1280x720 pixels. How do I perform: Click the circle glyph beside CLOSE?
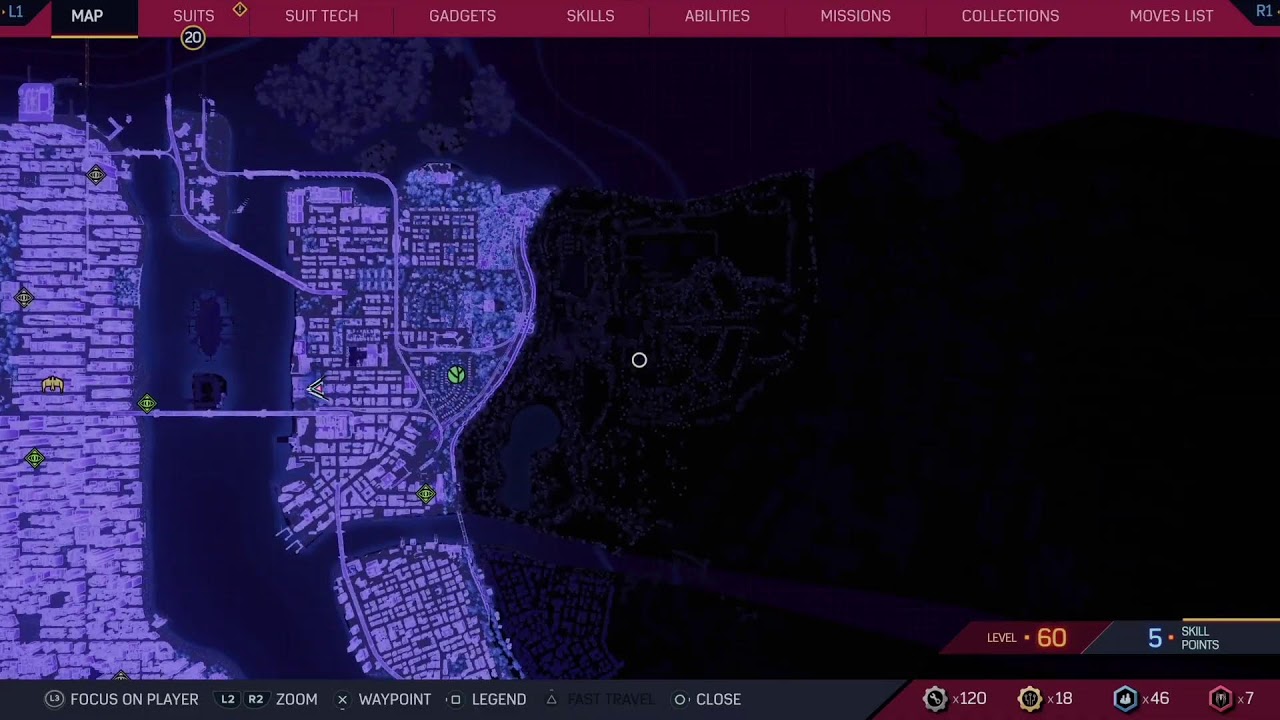[x=680, y=699]
